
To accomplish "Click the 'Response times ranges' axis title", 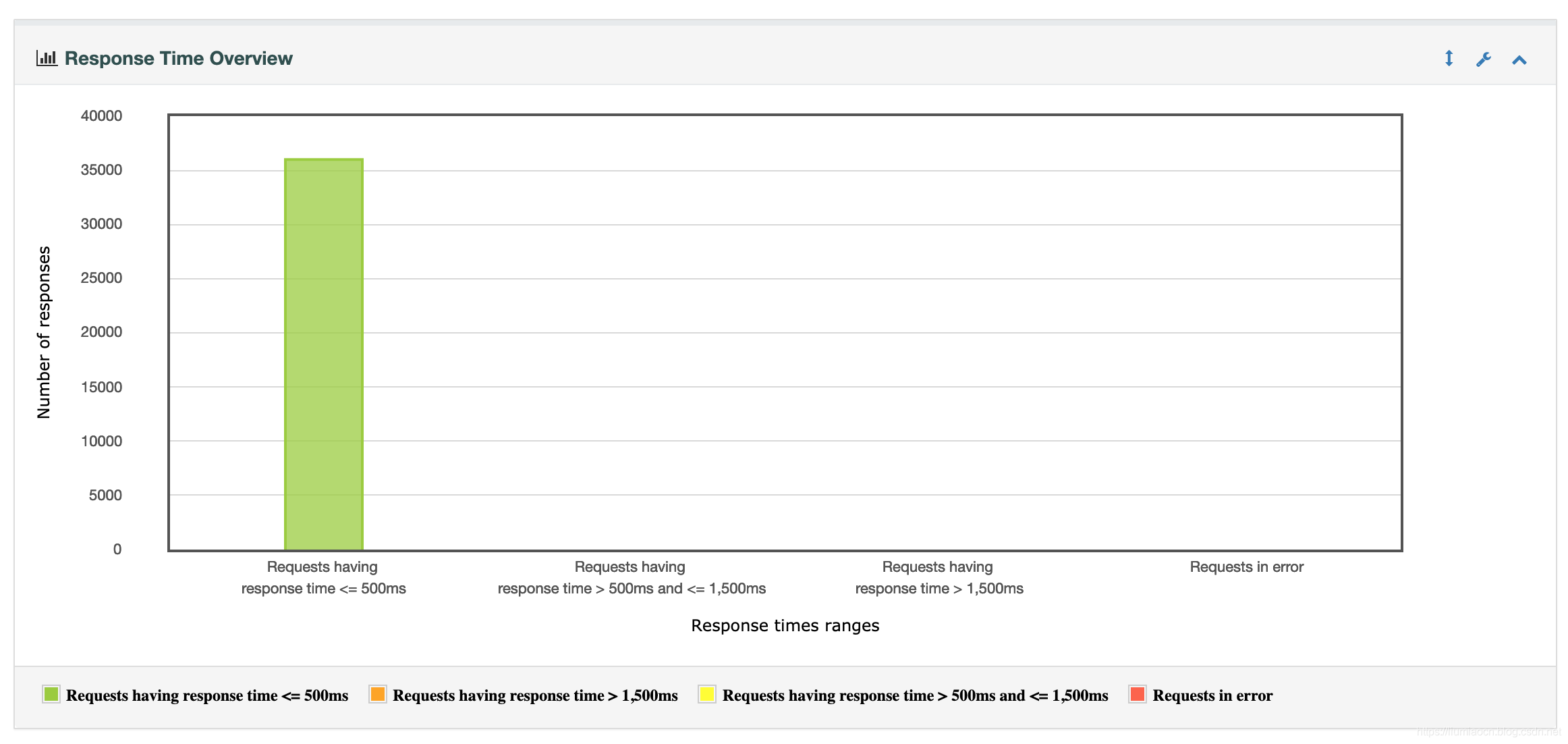I will pos(785,626).
